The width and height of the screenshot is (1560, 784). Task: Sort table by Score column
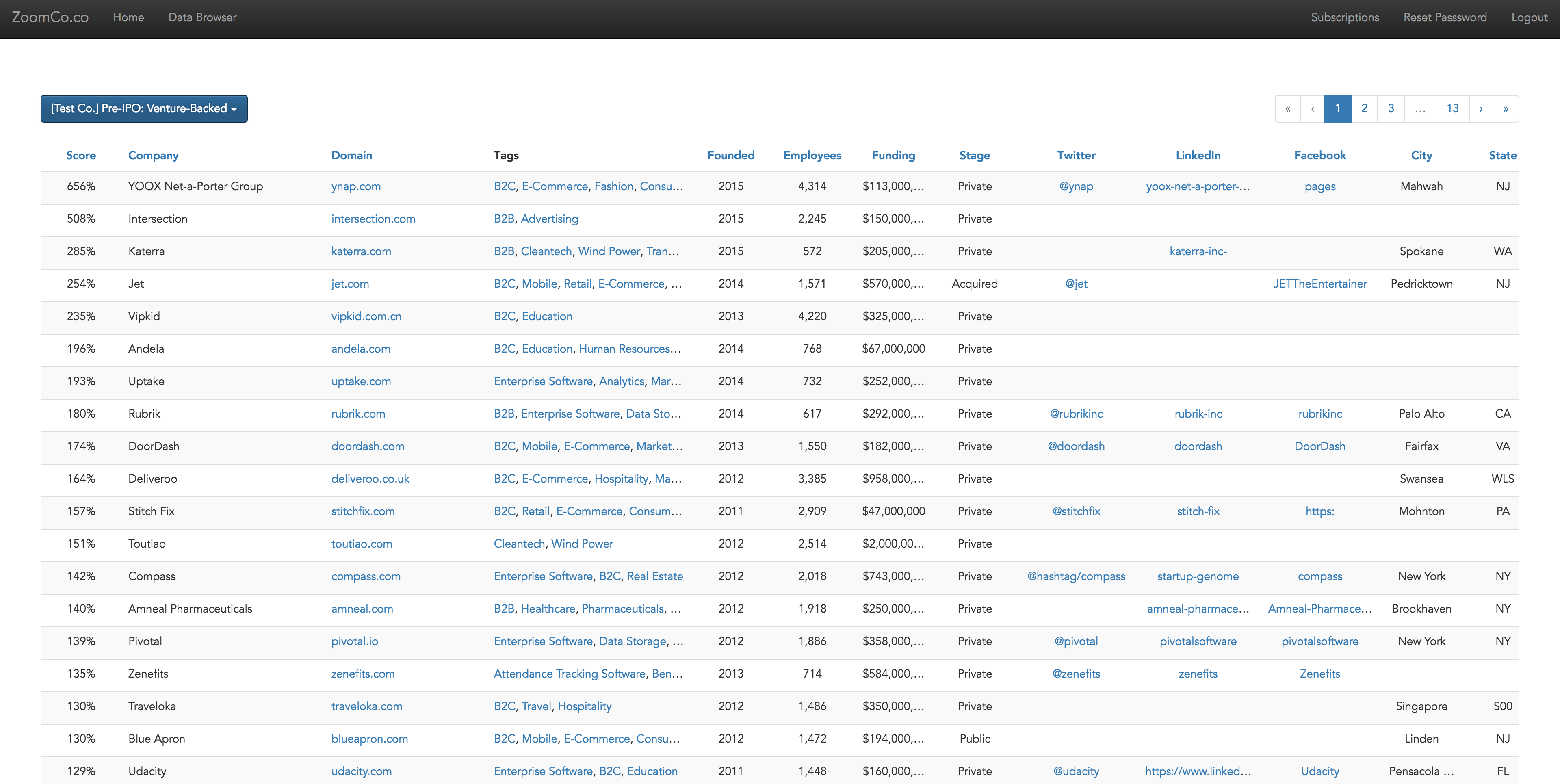coord(81,156)
